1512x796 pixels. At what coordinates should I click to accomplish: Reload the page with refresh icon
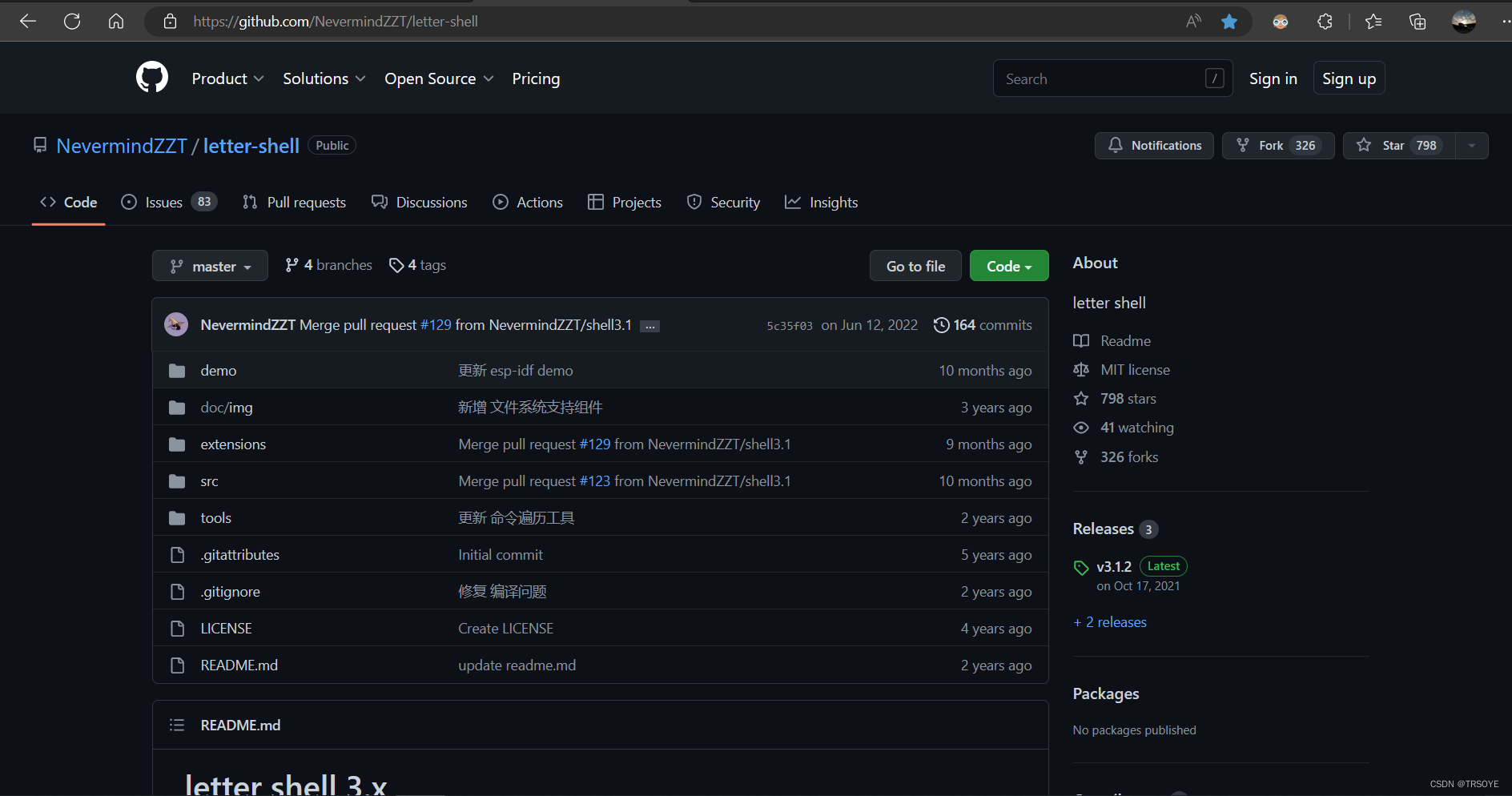click(72, 22)
